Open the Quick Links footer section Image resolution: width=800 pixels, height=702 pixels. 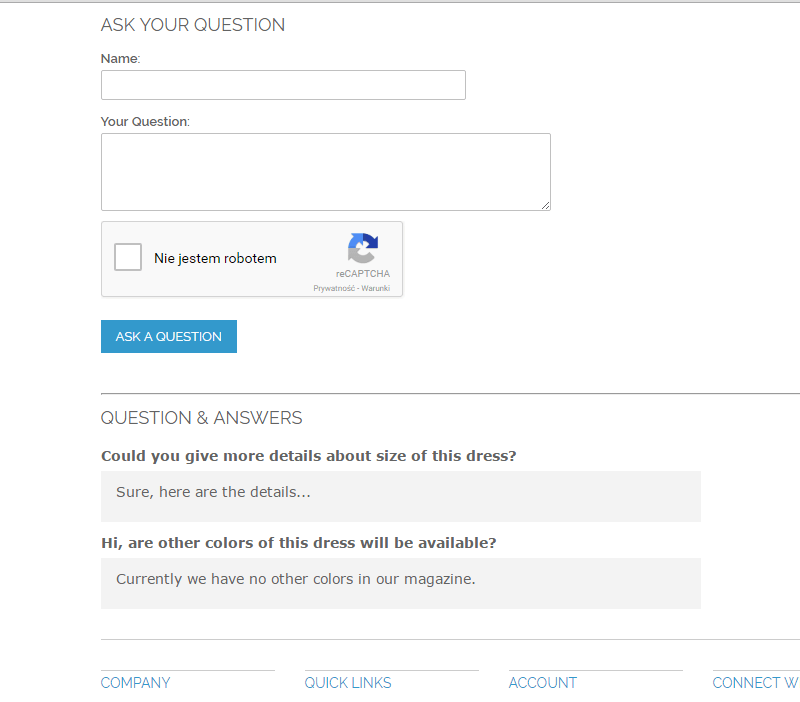point(348,683)
